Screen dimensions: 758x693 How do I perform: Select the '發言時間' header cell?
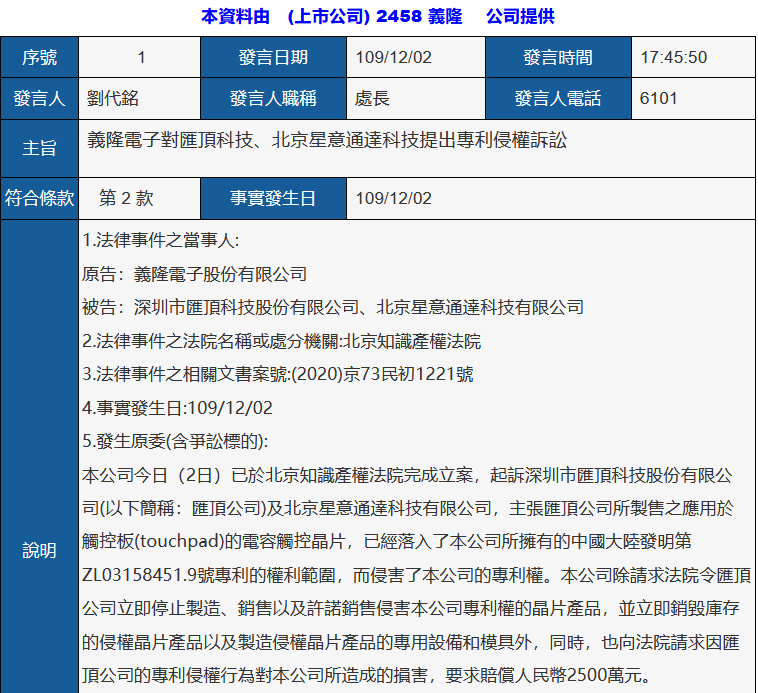tap(558, 57)
